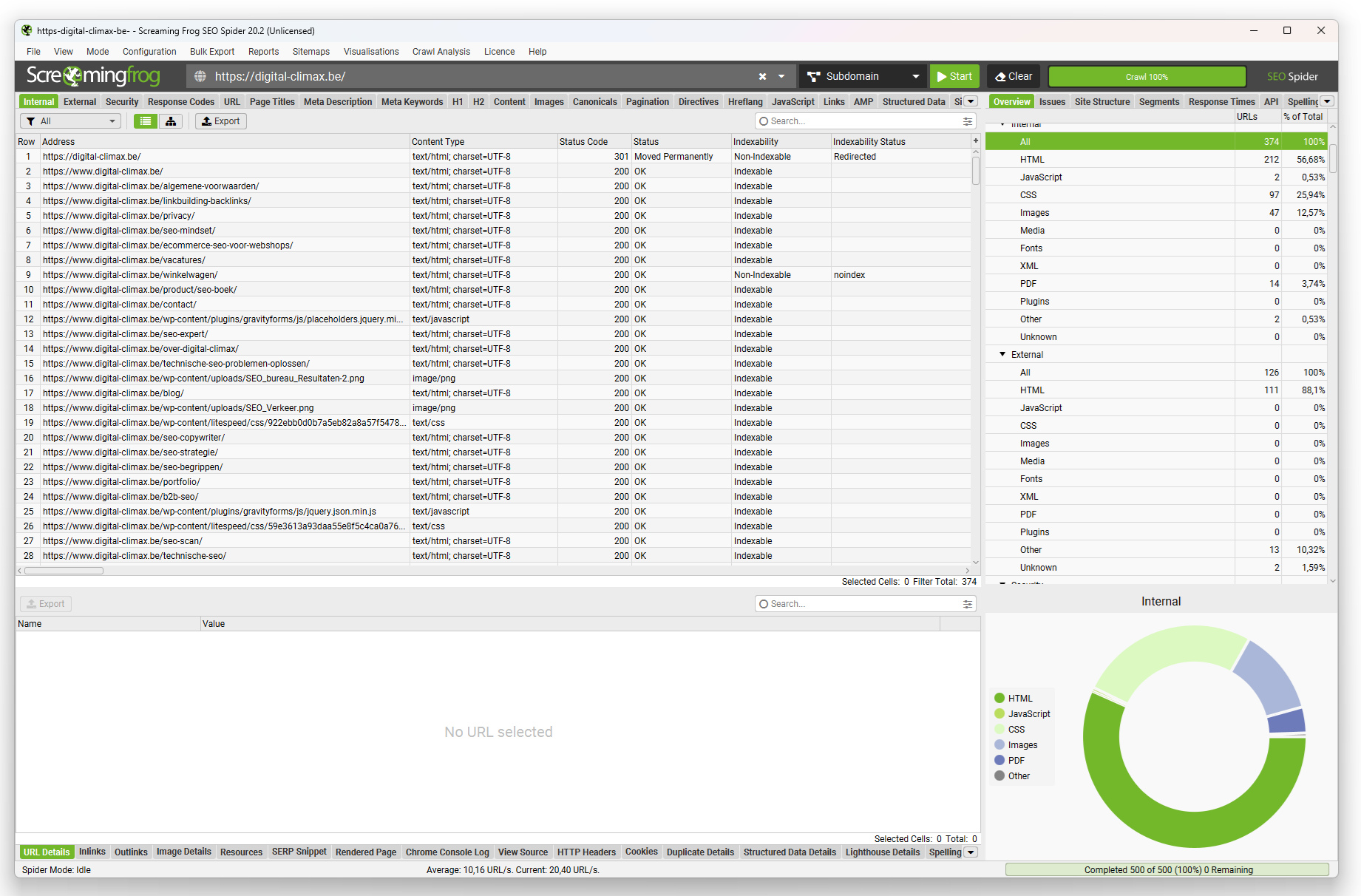The height and width of the screenshot is (896, 1361).
Task: Click the app icon in title bar
Action: tap(27, 30)
